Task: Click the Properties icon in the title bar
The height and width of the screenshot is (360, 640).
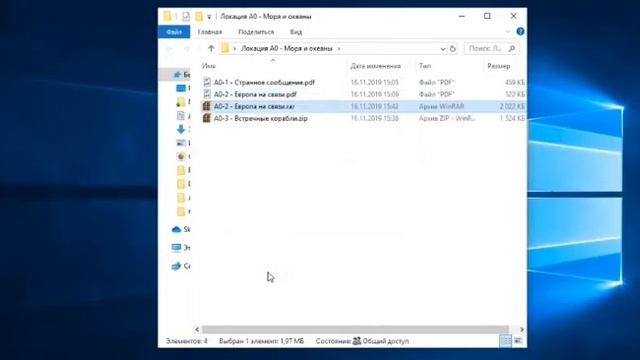Action: [x=186, y=16]
